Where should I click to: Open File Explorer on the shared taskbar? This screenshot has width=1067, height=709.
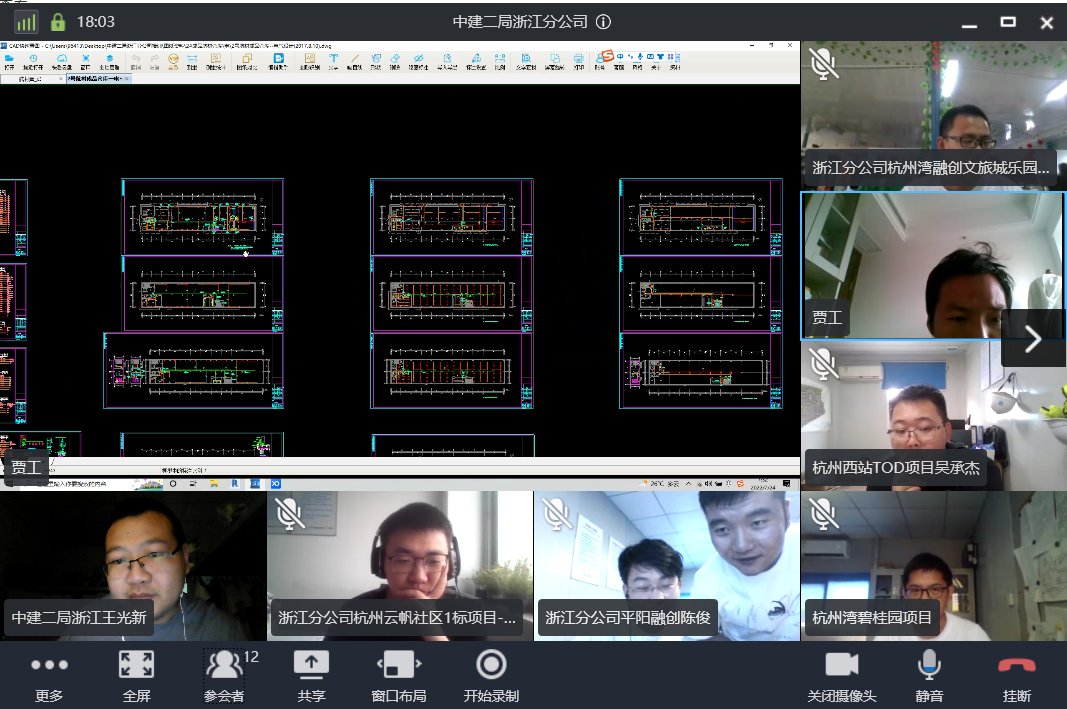point(214,484)
